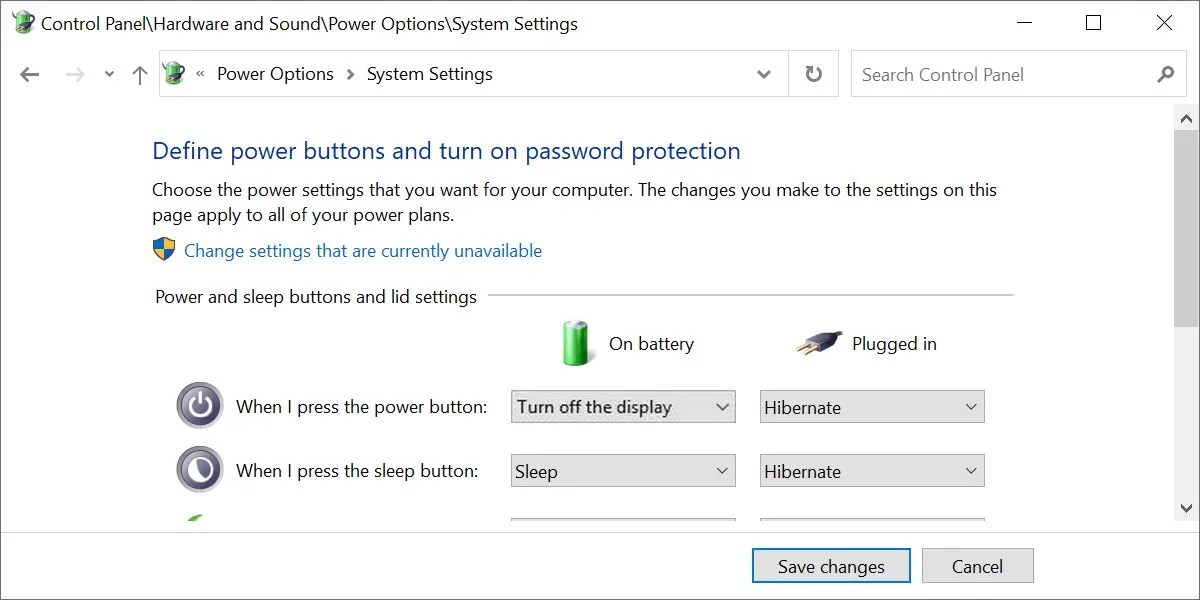Click the green battery icon above On battery
Screen dimensions: 1200x600
(x=576, y=342)
